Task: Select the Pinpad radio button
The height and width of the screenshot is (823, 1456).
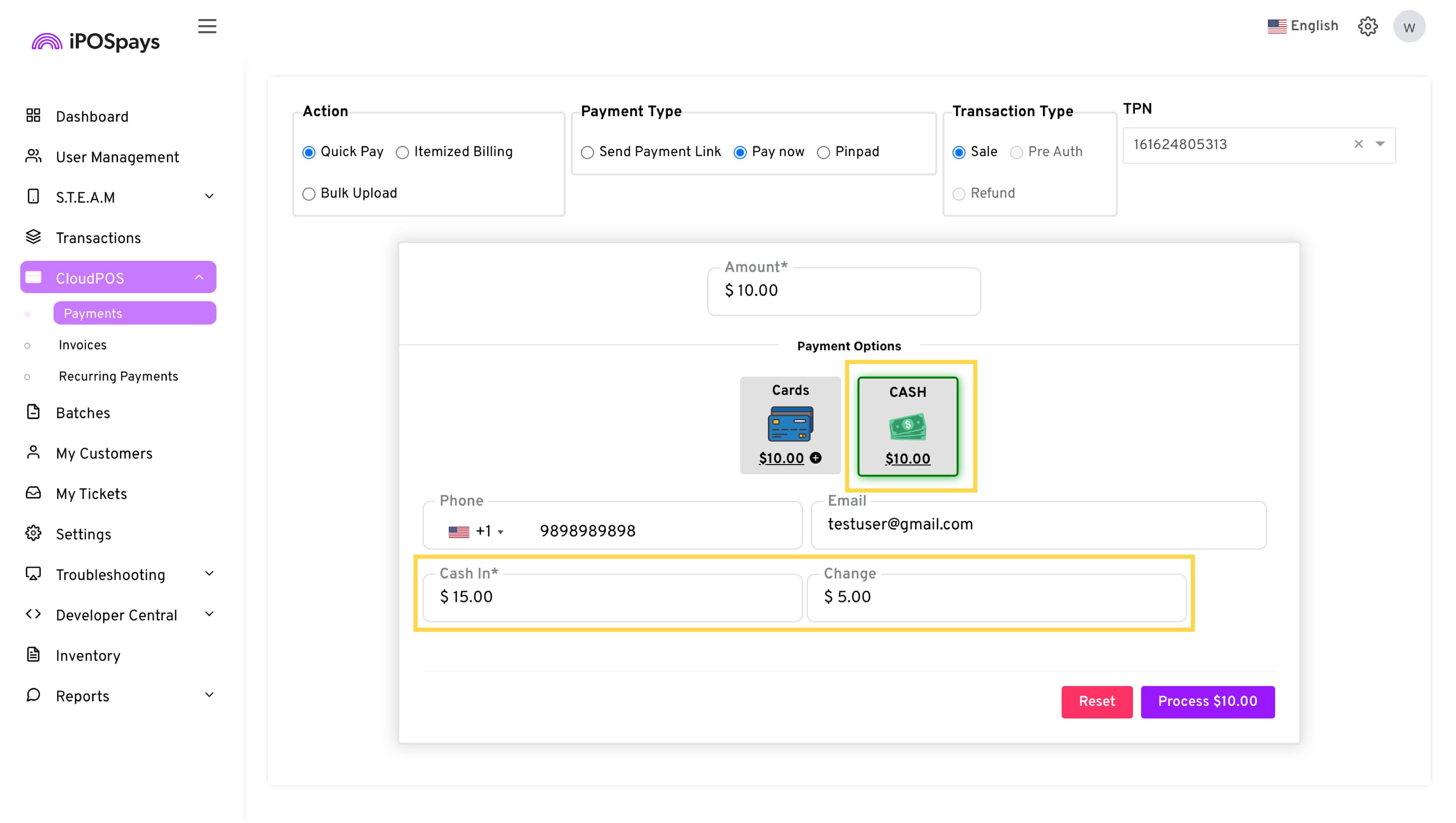Action: (824, 152)
